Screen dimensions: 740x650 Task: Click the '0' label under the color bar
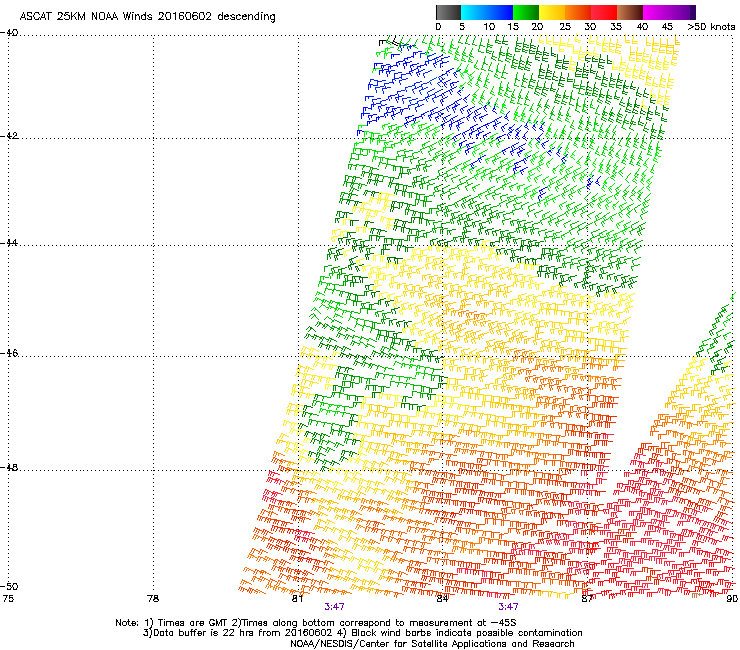coord(438,27)
